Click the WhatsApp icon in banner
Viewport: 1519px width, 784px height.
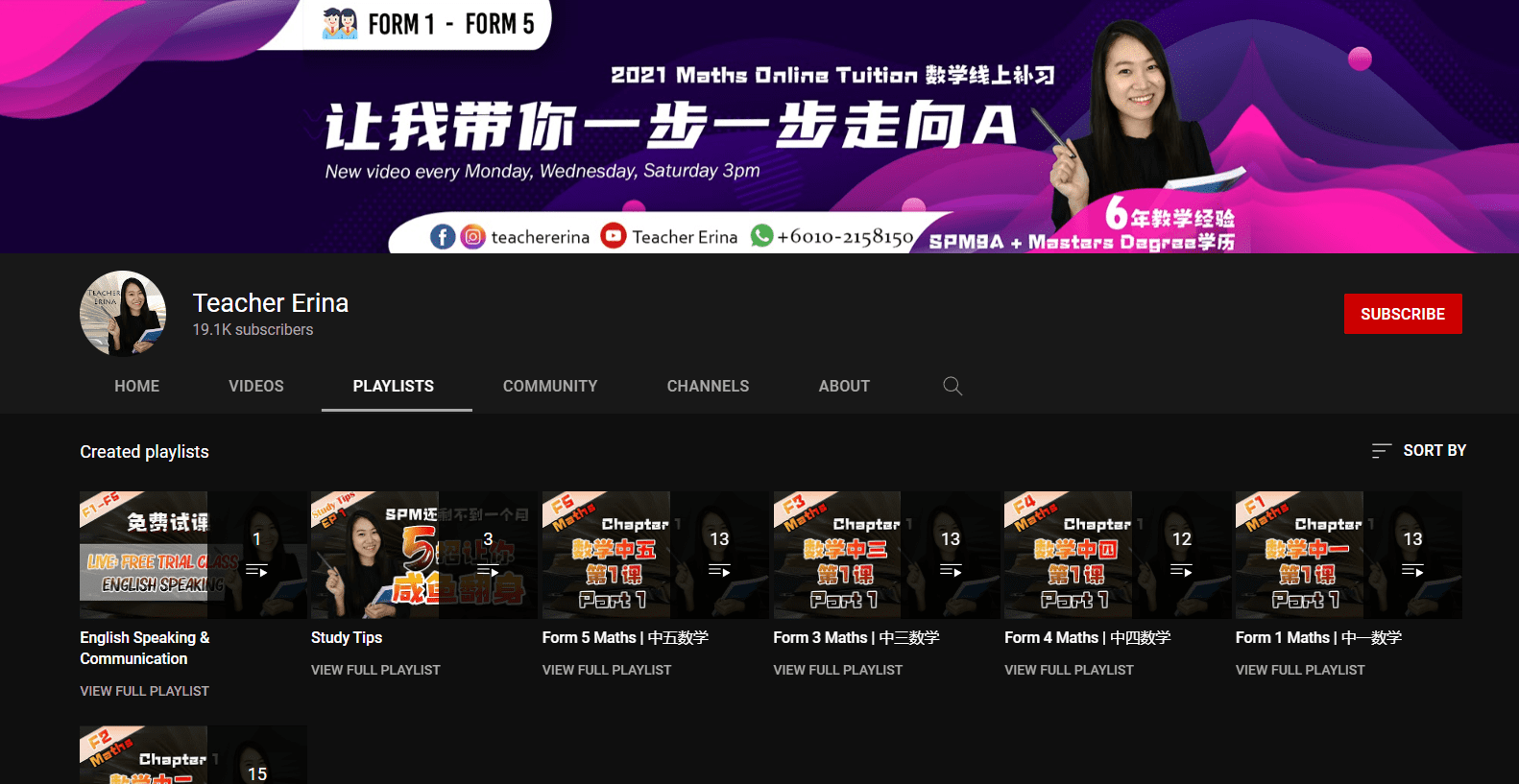(761, 235)
